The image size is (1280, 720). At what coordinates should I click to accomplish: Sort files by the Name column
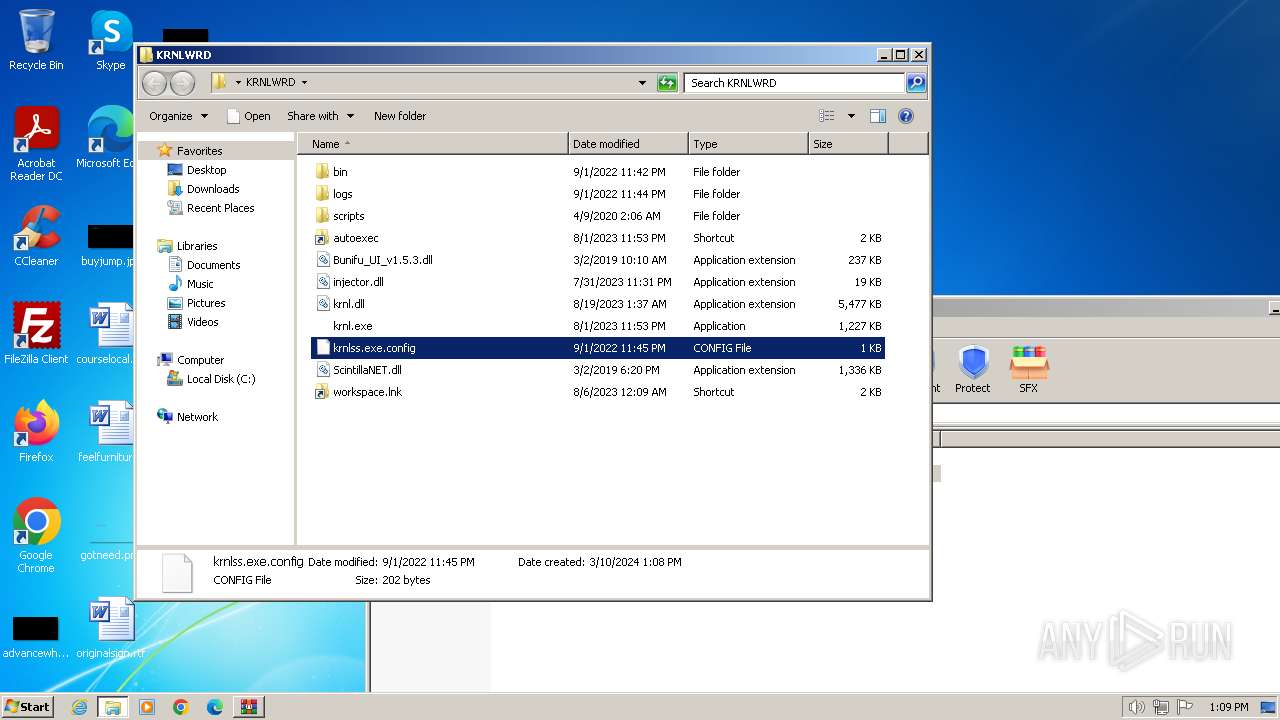coord(433,144)
